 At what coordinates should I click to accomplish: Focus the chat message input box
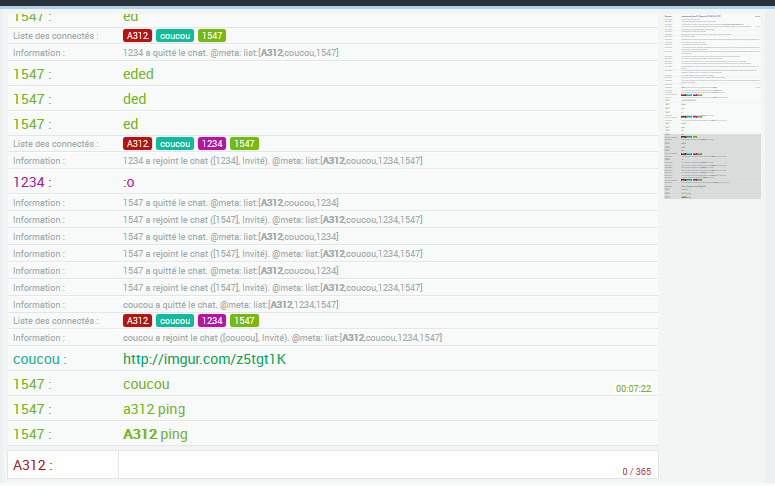388,465
